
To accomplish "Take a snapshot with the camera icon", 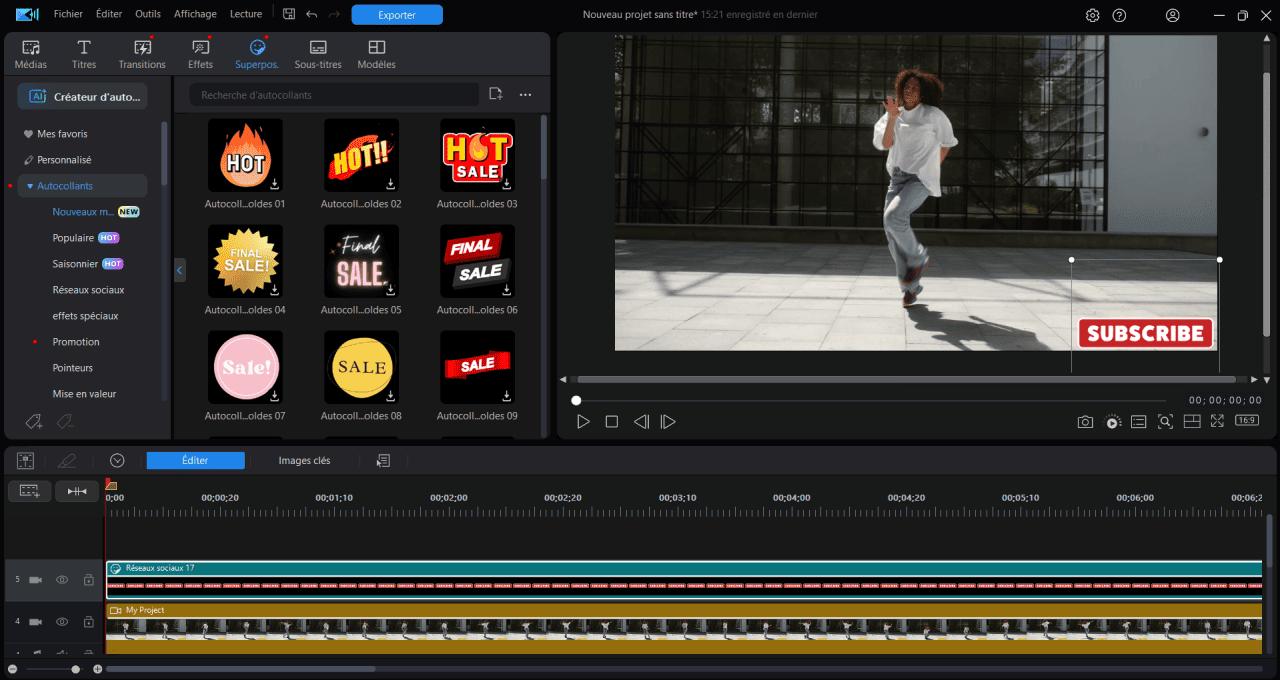I will tap(1085, 421).
